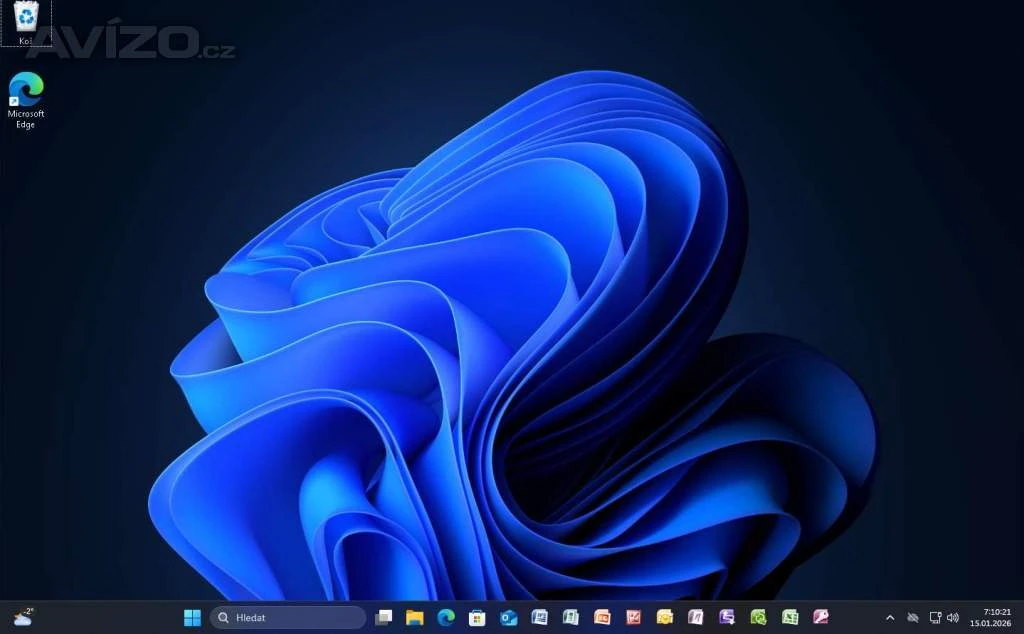The width and height of the screenshot is (1024, 634).
Task: Select the Microsoft Edge desktop shortcut
Action: click(x=26, y=99)
